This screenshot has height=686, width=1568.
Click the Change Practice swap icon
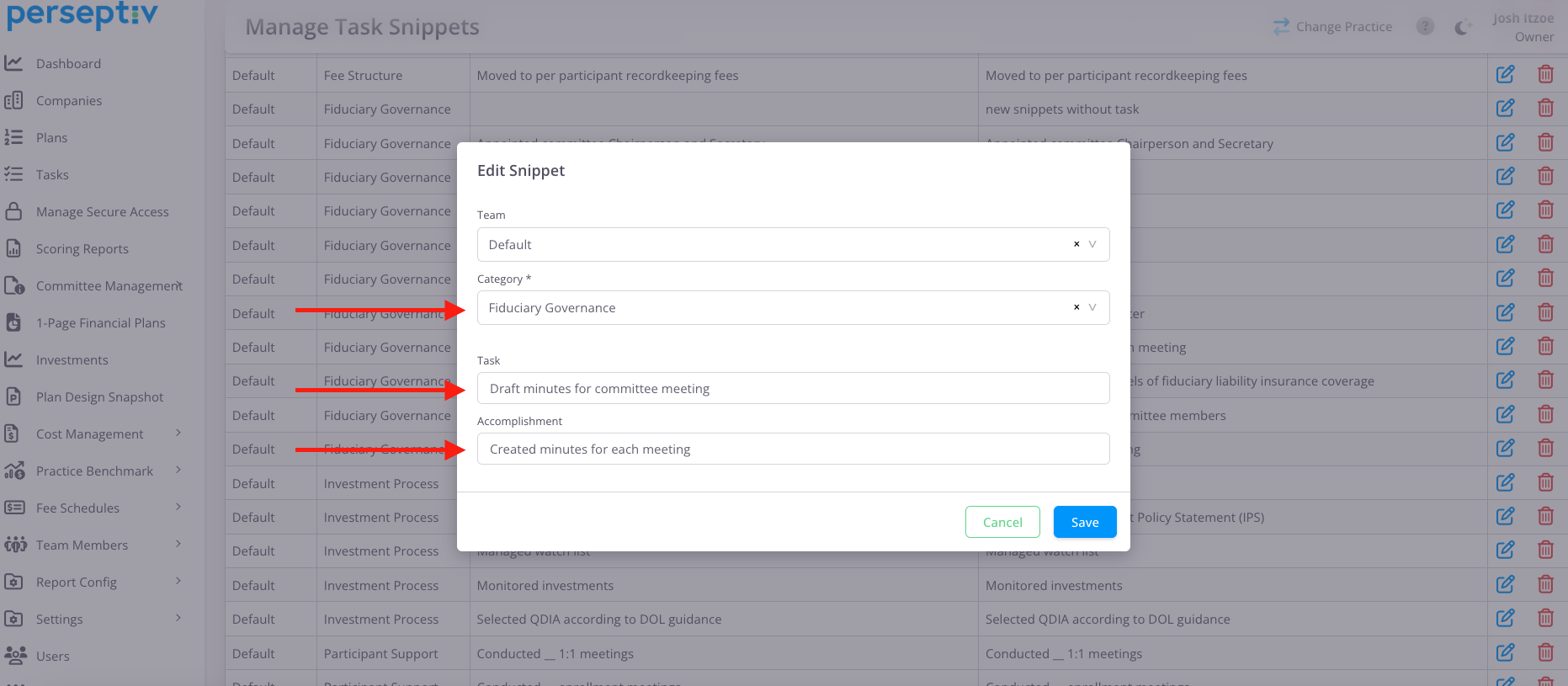[x=1281, y=27]
